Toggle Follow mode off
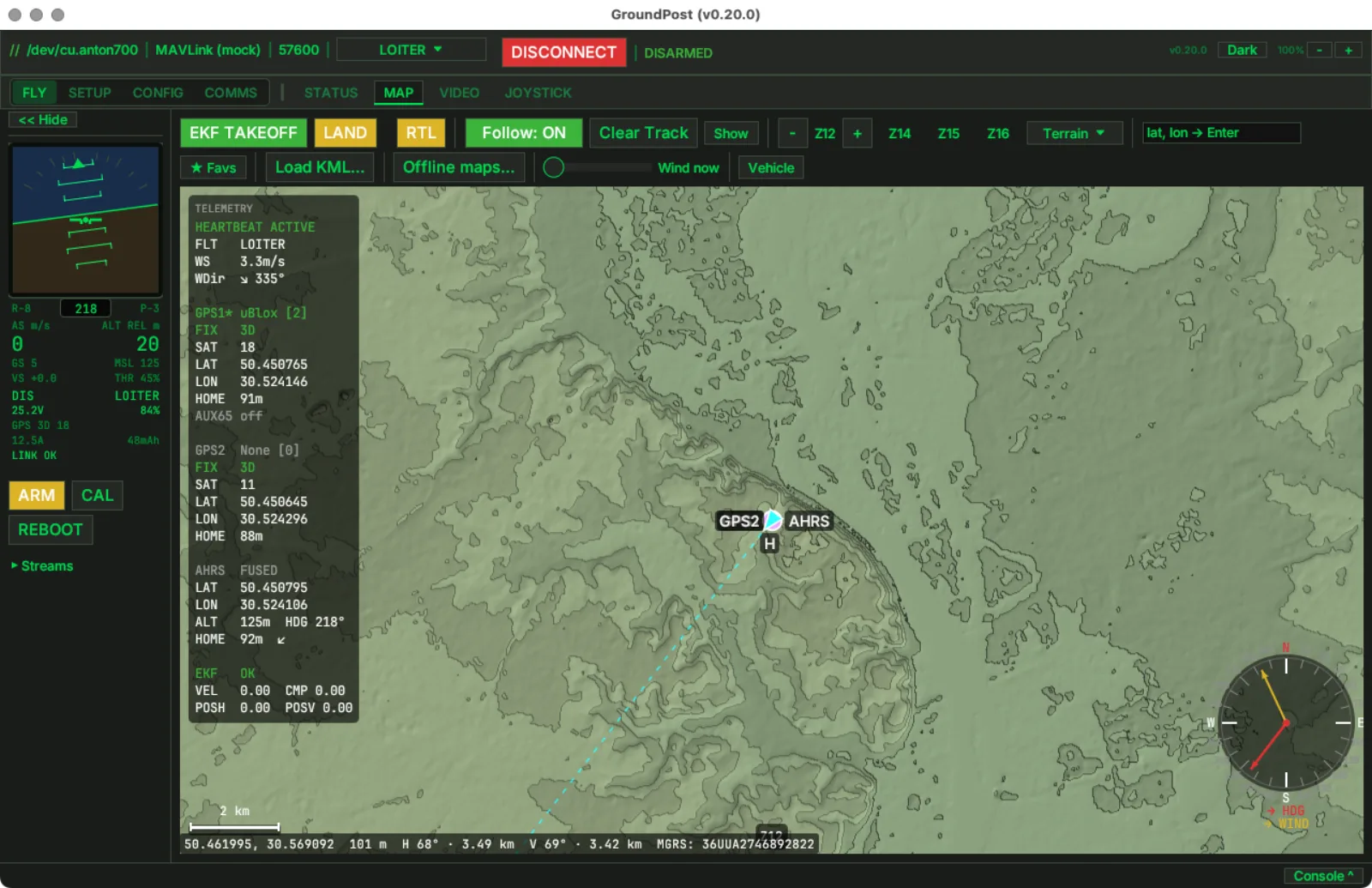Viewport: 1372px width, 888px height. click(x=524, y=133)
